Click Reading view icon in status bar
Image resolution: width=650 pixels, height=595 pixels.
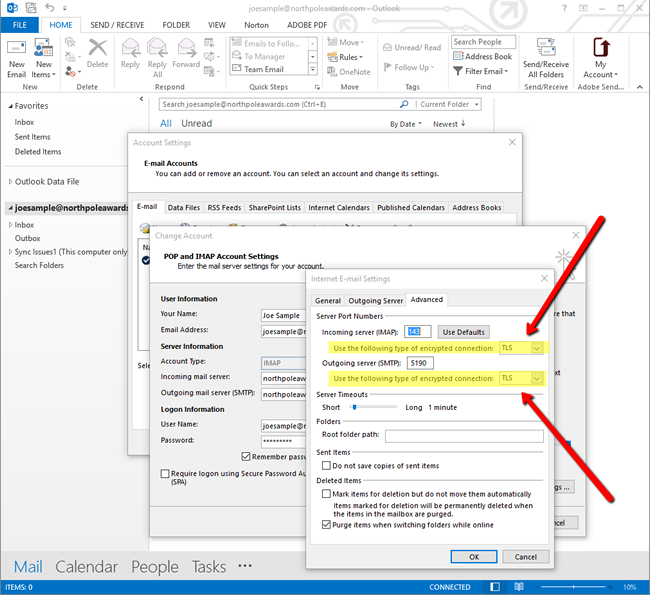(519, 587)
